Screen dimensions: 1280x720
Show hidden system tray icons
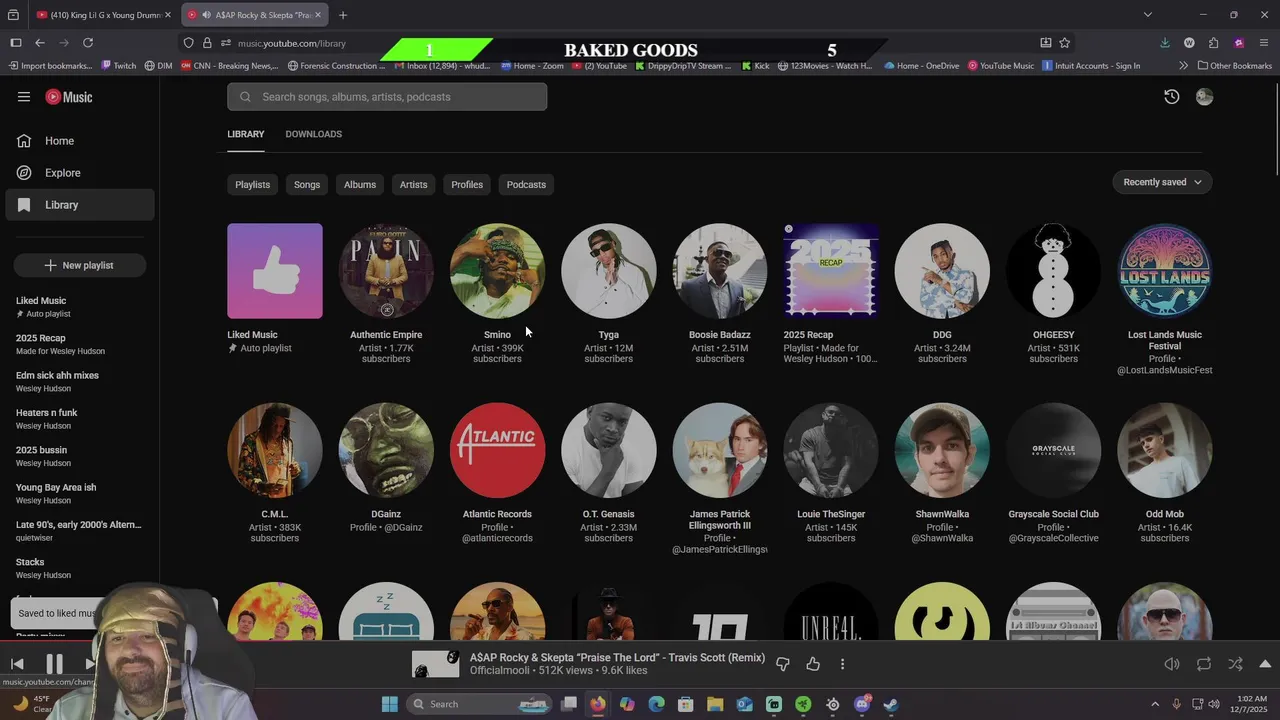pyautogui.click(x=1155, y=704)
